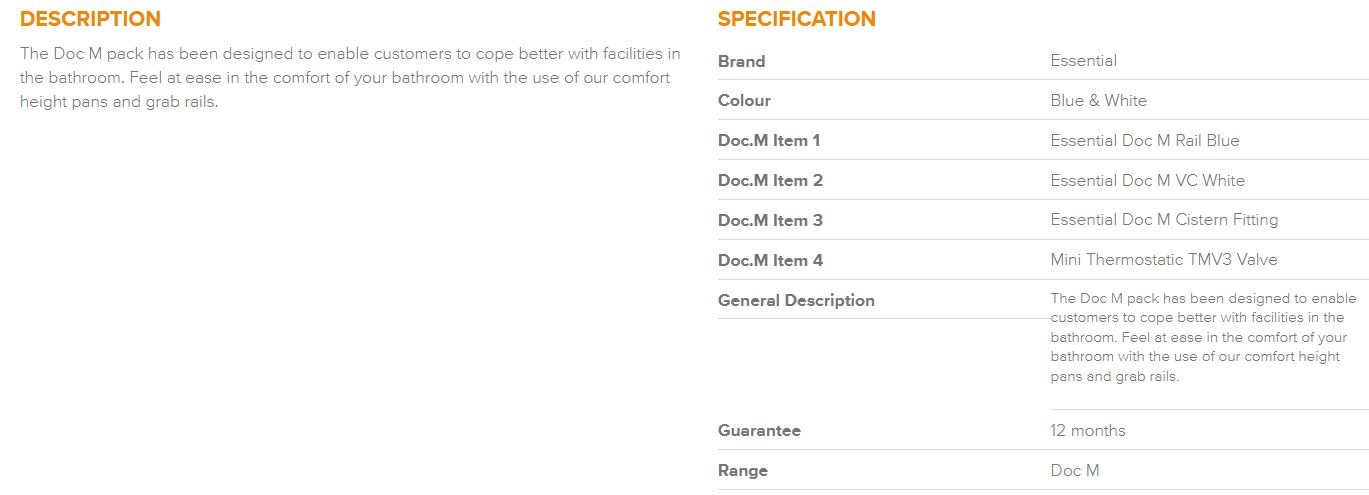Select the 'Doc.M Item 3' label
The image size is (1369, 495).
click(x=770, y=221)
